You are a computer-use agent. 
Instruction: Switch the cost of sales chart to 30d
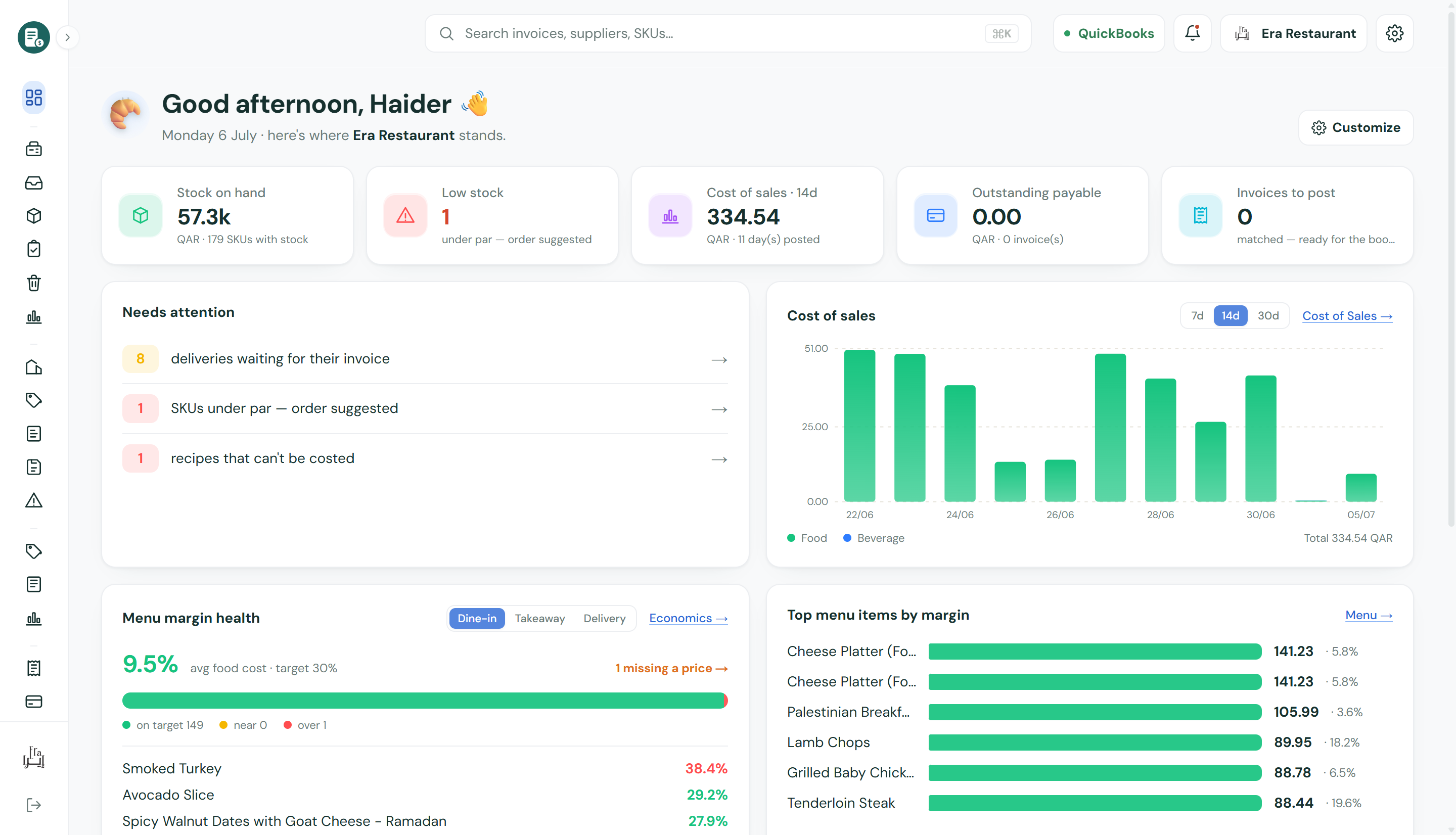pyautogui.click(x=1268, y=315)
